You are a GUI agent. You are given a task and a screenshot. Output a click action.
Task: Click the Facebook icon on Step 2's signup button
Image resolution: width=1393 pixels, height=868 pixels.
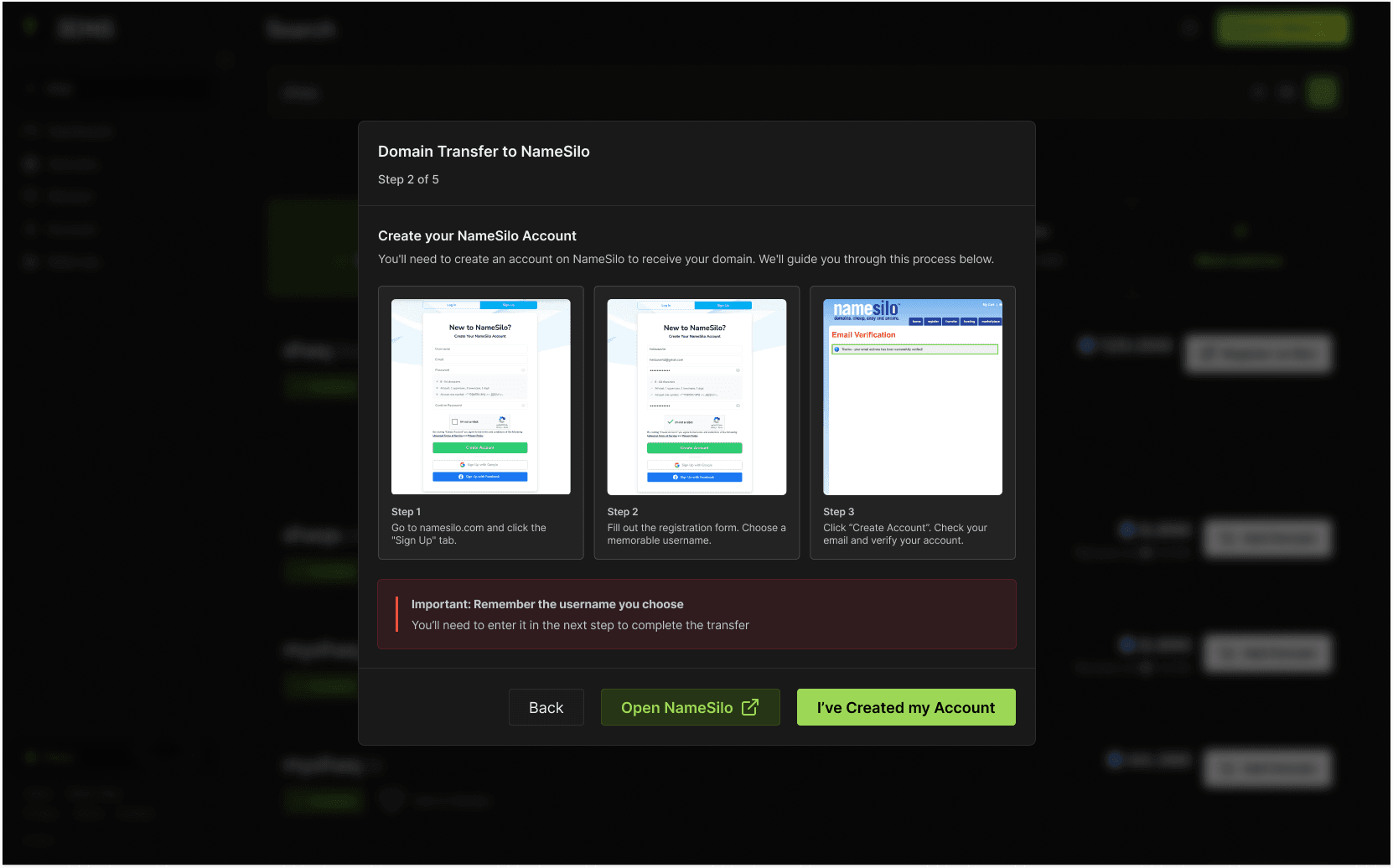[x=675, y=478]
